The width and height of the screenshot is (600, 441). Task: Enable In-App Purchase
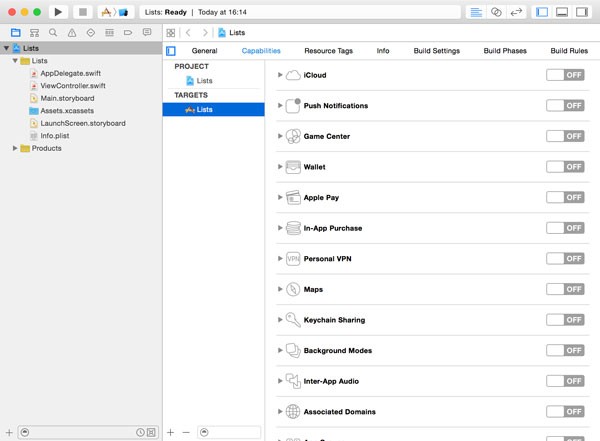(565, 228)
